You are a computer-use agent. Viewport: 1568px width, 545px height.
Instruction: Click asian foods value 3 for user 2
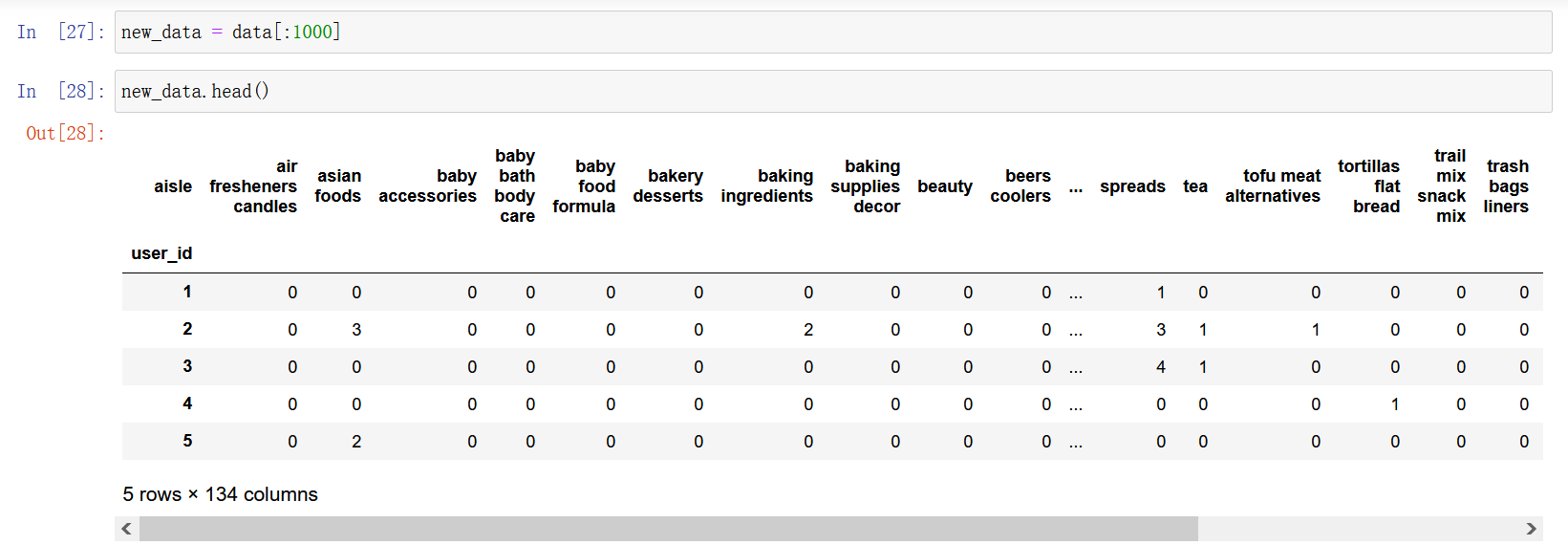tap(356, 330)
